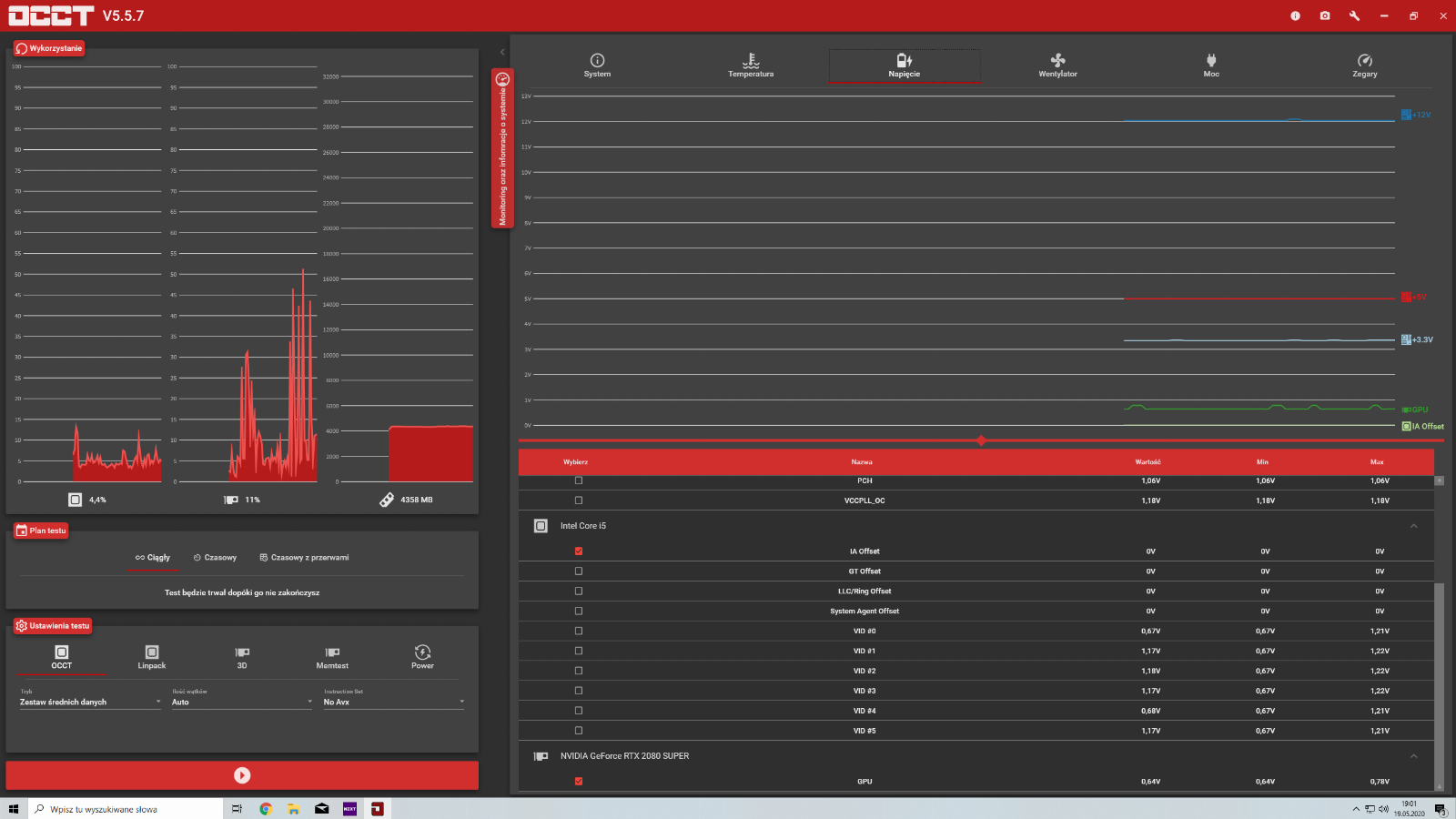Take a screenshot with camera icon

pyautogui.click(x=1325, y=15)
